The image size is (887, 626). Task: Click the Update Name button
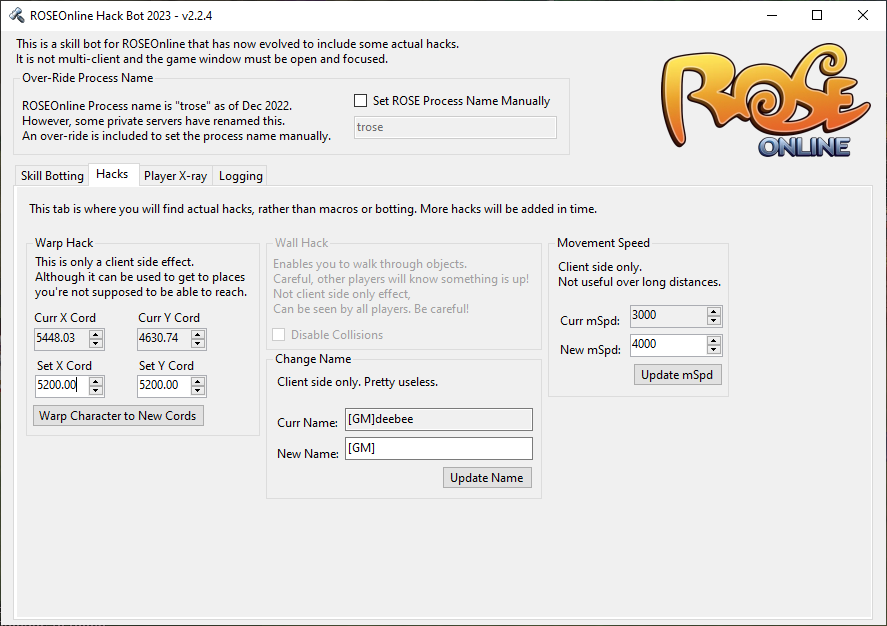(487, 478)
